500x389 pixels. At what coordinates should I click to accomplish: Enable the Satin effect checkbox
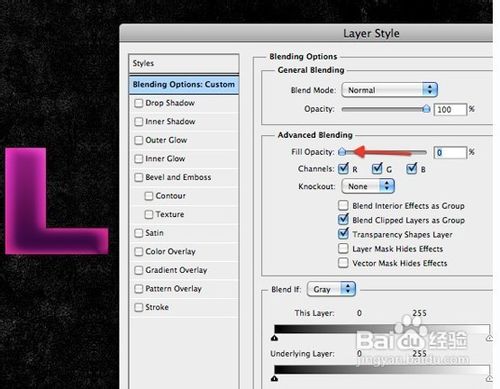point(138,233)
